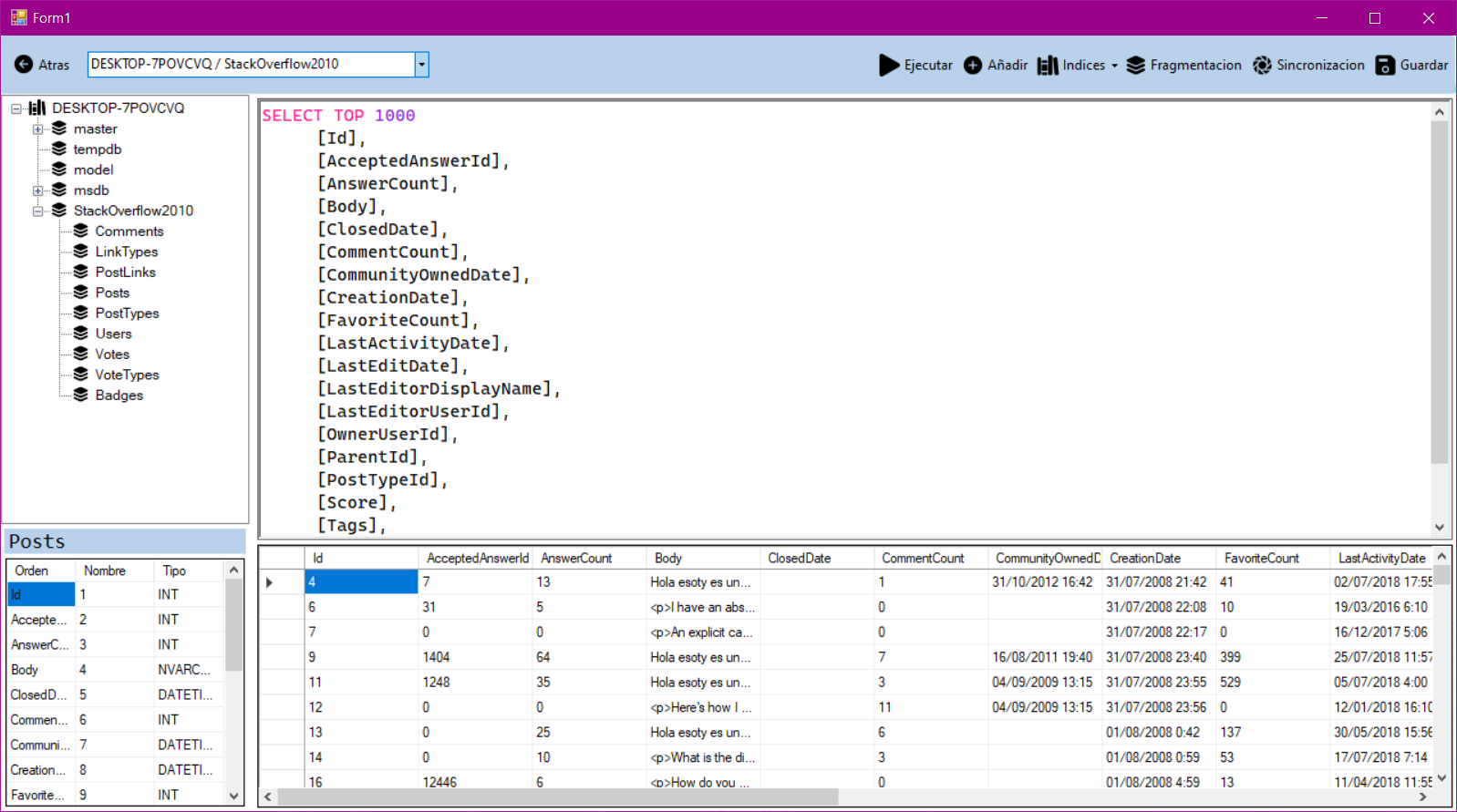Click the PostTypes table icon
Viewport: 1457px width, 812px height.
[x=81, y=313]
